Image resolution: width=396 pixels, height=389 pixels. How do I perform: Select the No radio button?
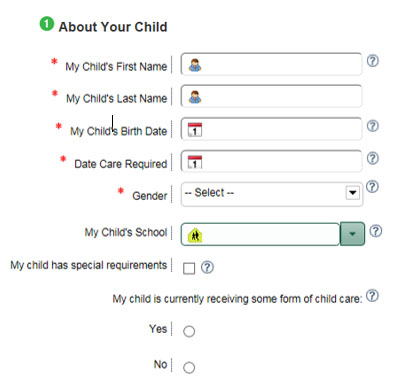coord(189,367)
